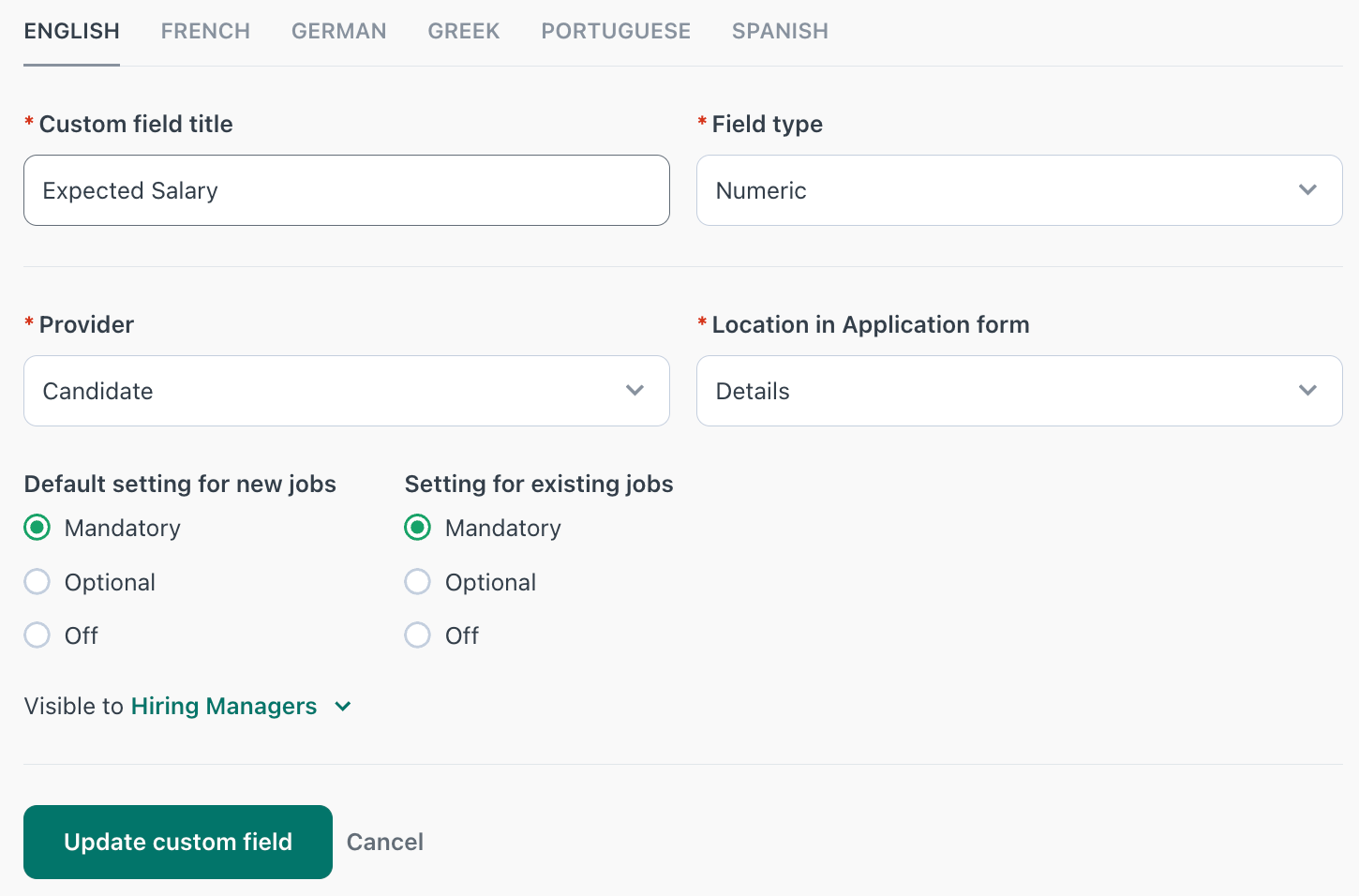Expand the Visible to Hiring Managers selector
Image resolution: width=1359 pixels, height=896 pixels.
[223, 707]
